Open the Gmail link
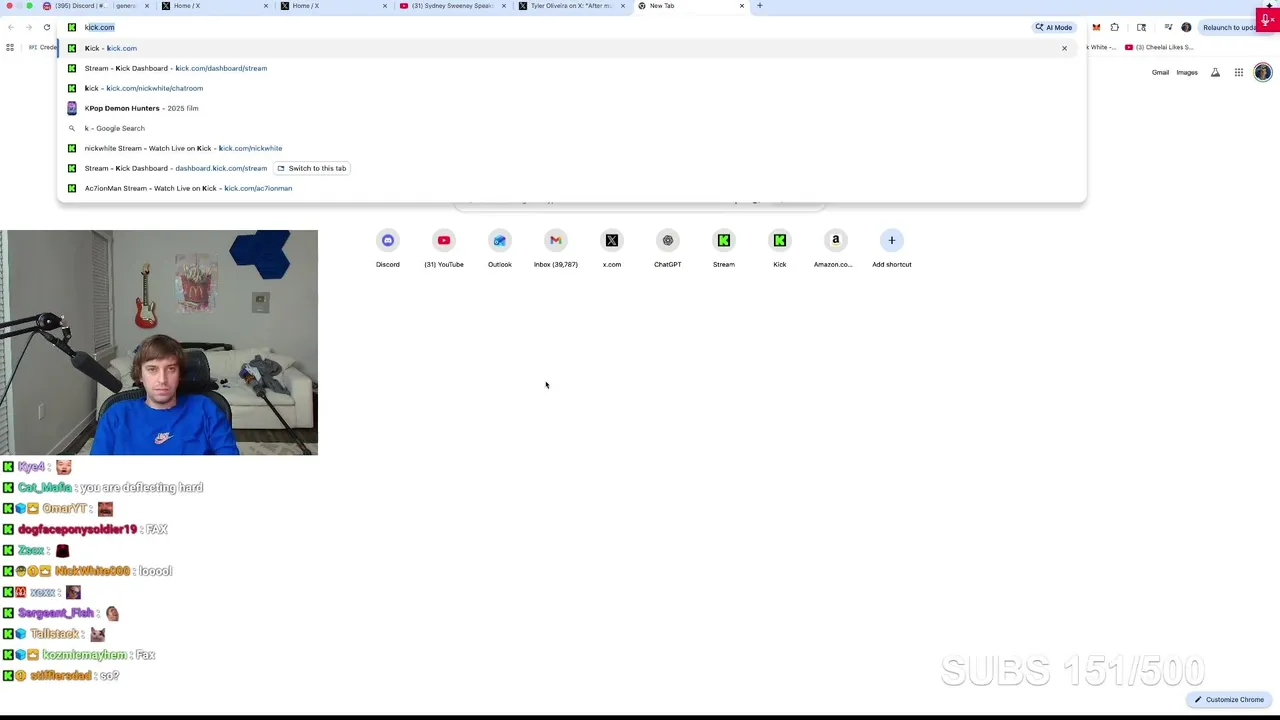 pos(1160,72)
